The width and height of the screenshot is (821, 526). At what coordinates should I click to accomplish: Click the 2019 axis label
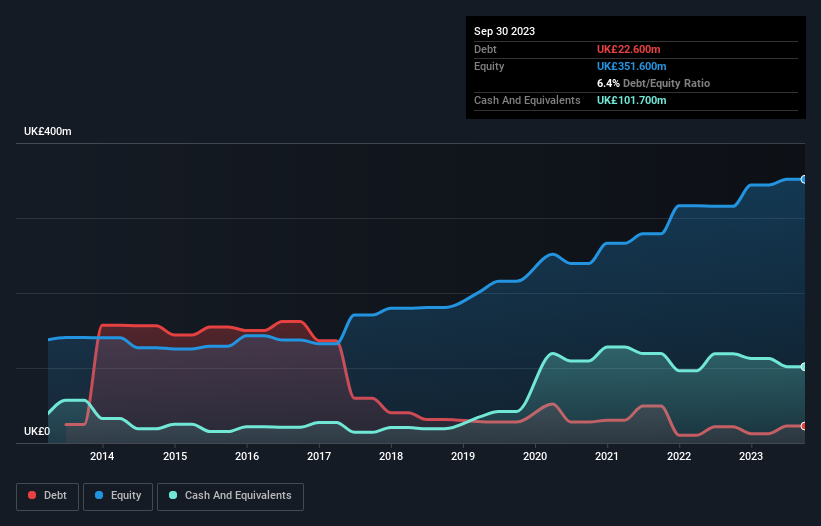pos(463,456)
